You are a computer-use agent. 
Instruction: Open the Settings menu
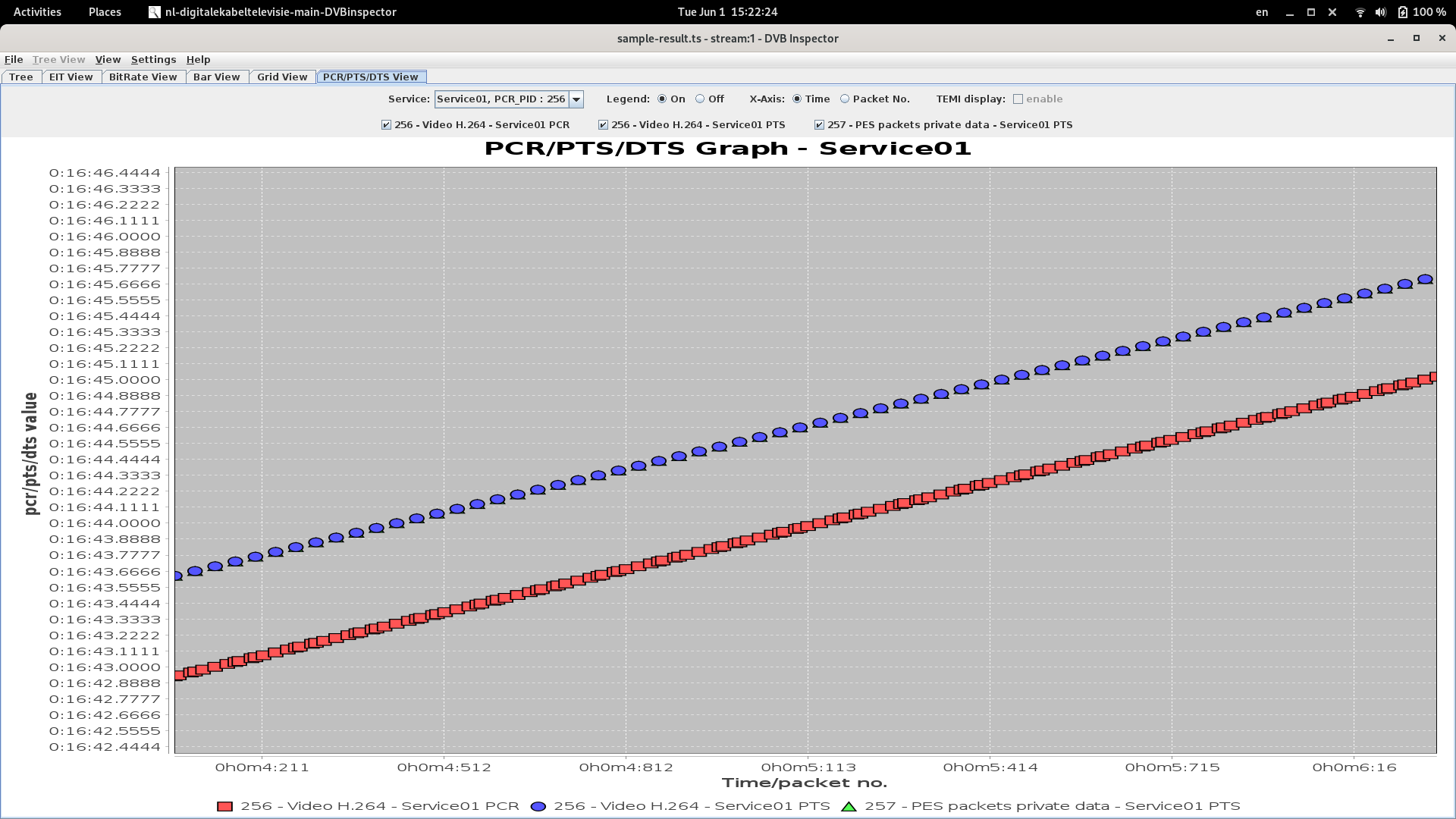[153, 59]
